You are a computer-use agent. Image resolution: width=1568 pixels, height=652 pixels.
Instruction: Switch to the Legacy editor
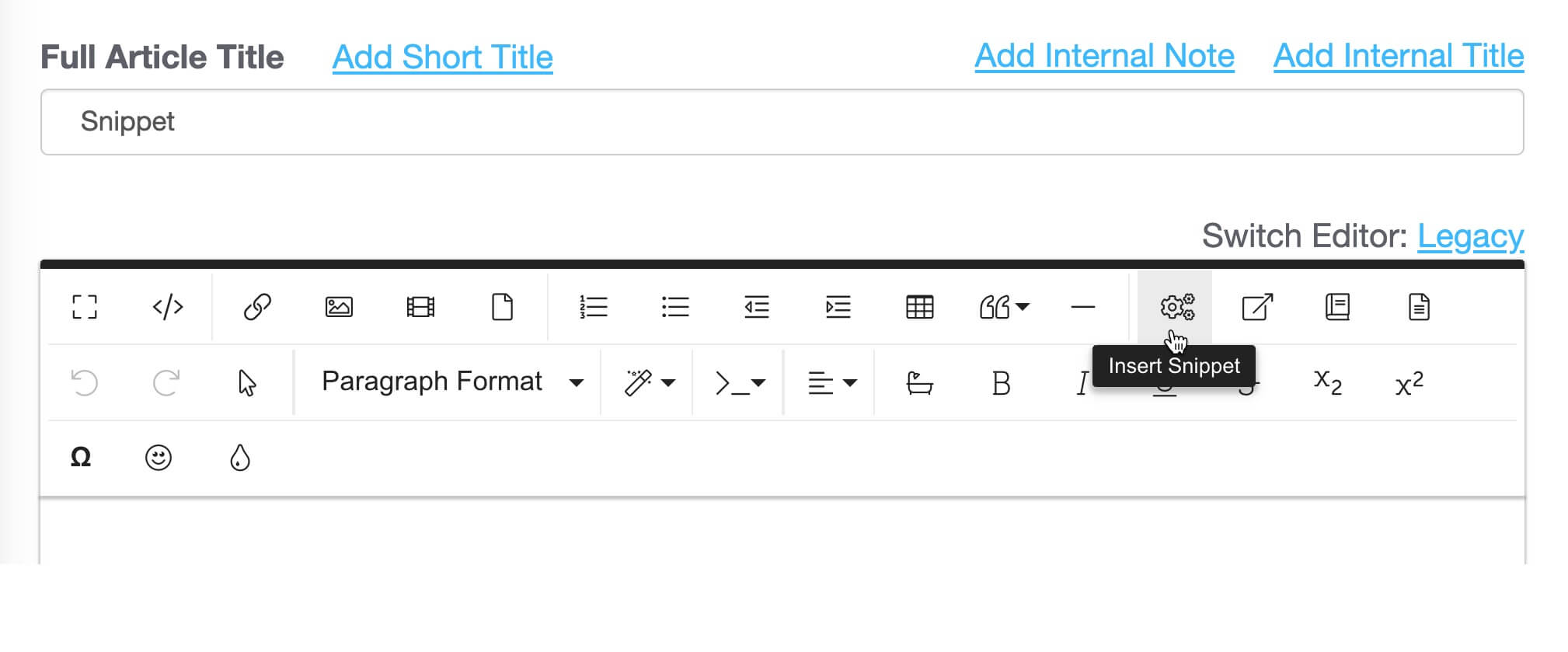pyautogui.click(x=1470, y=236)
